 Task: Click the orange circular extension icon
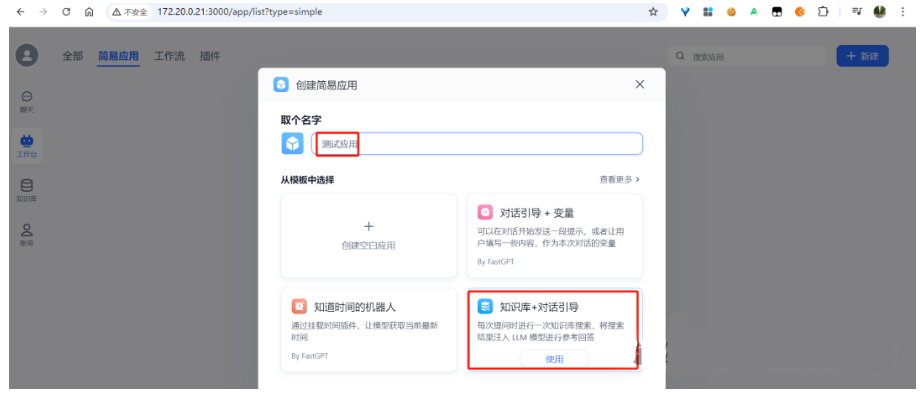pyautogui.click(x=800, y=12)
